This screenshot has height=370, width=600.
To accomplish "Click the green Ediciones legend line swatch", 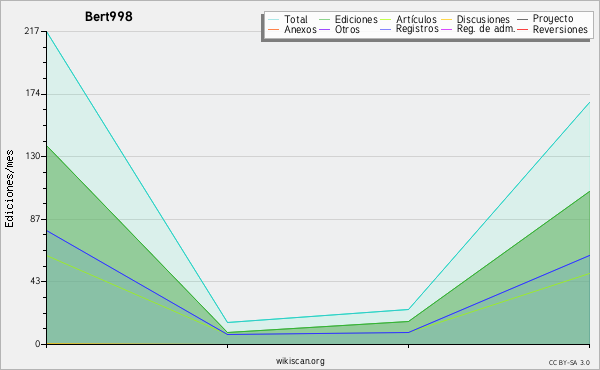I will click(x=324, y=20).
